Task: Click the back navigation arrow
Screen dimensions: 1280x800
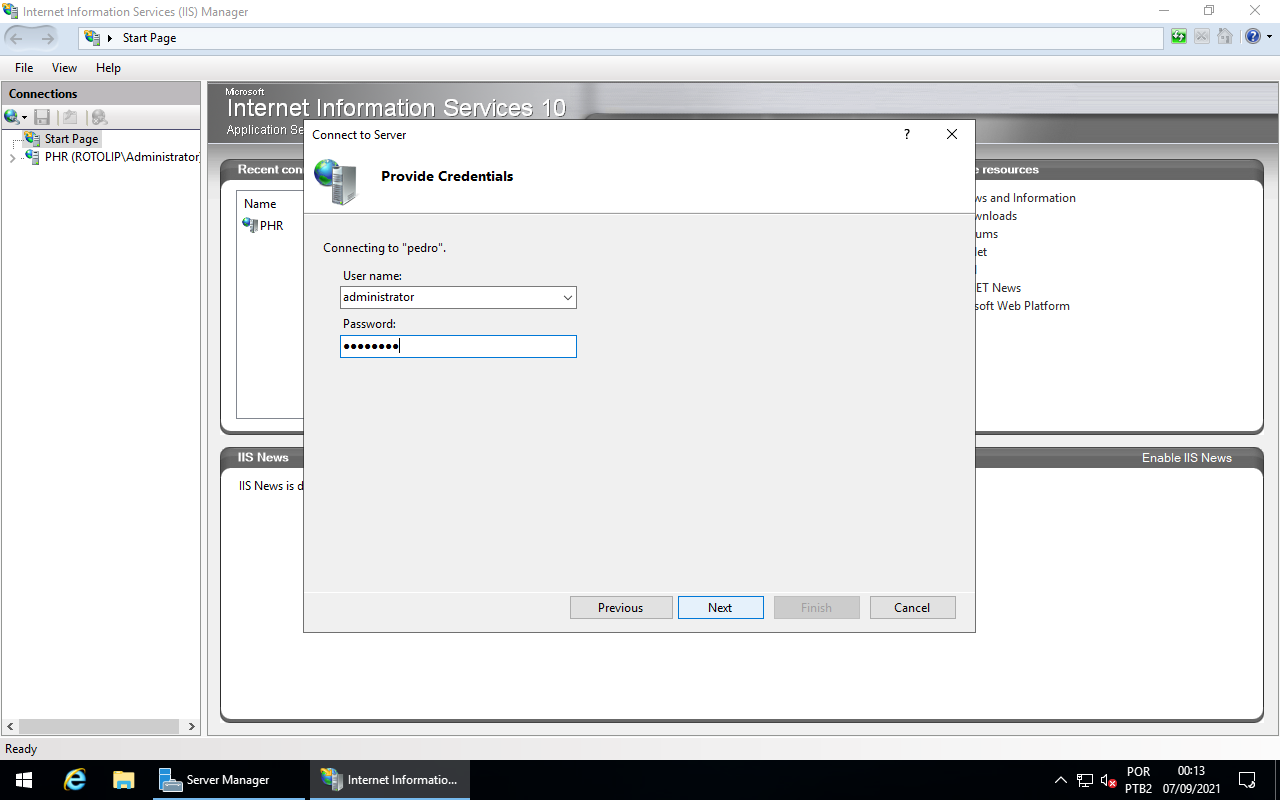Action: pos(15,37)
